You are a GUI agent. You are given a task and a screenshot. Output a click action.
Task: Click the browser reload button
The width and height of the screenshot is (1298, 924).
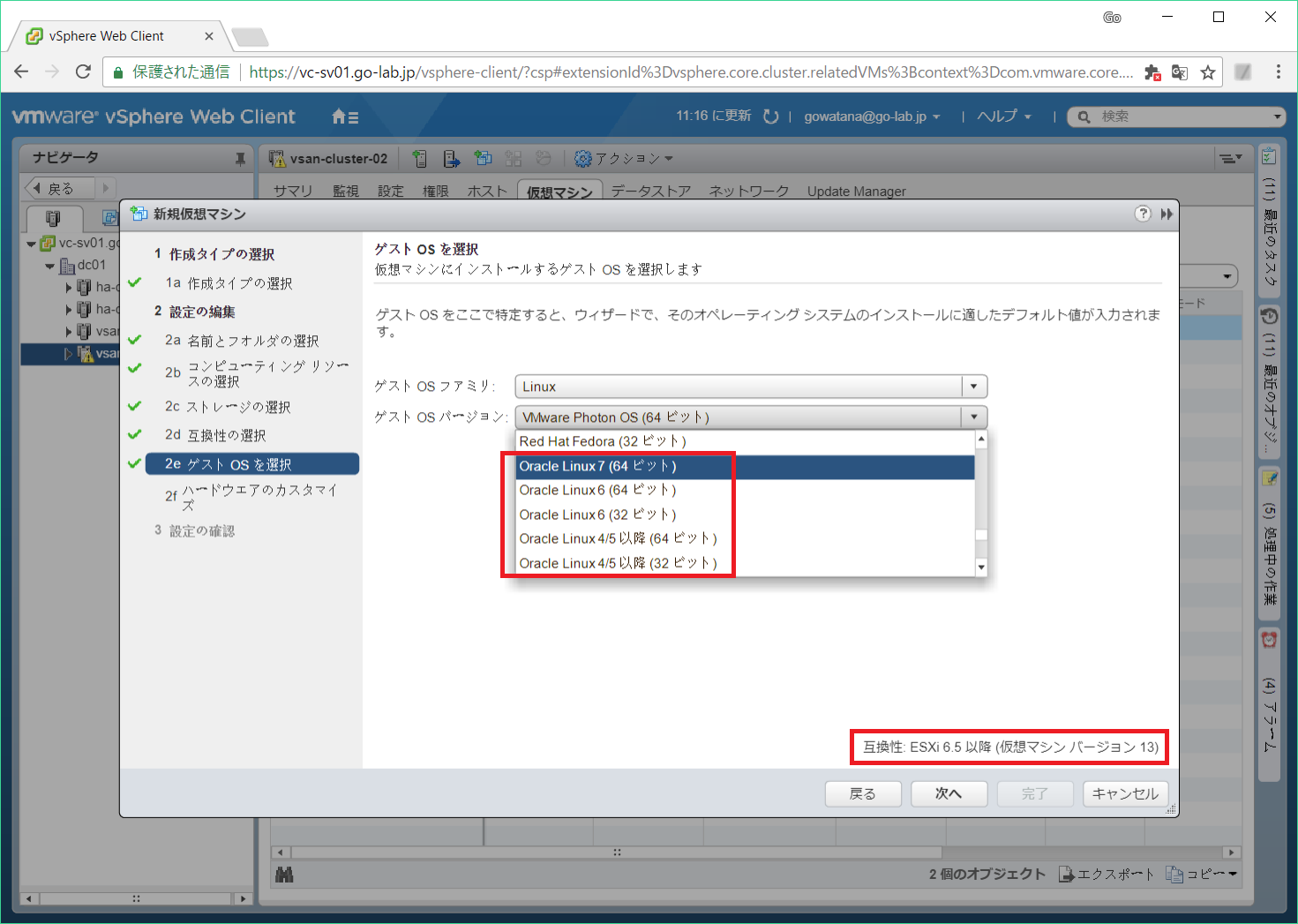pos(83,72)
